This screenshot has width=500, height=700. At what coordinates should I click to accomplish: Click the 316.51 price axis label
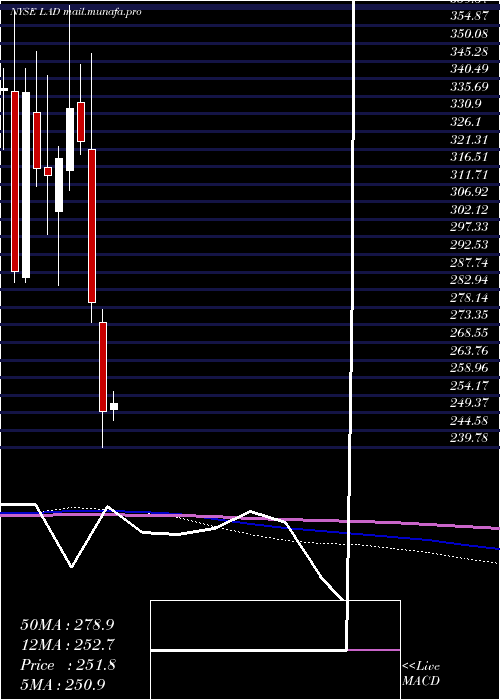(468, 157)
